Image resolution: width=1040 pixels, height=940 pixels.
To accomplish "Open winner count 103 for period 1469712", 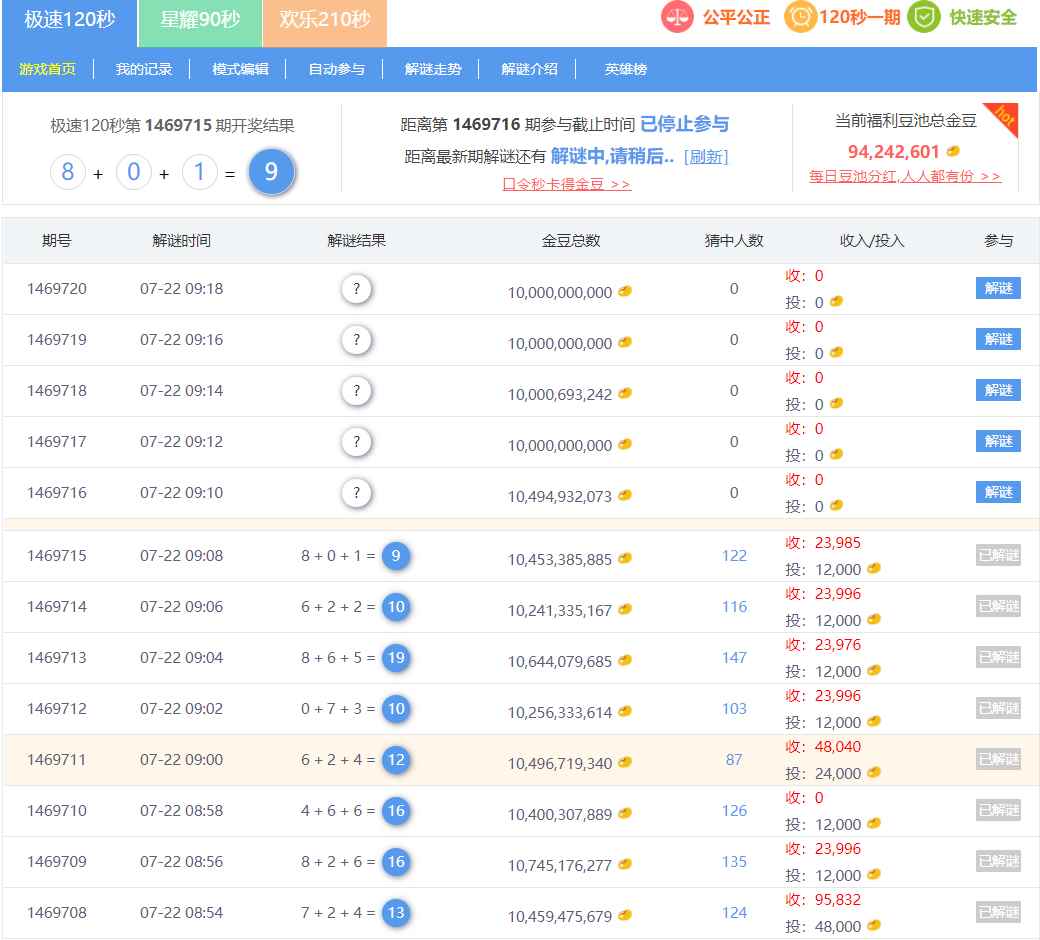I will [734, 709].
